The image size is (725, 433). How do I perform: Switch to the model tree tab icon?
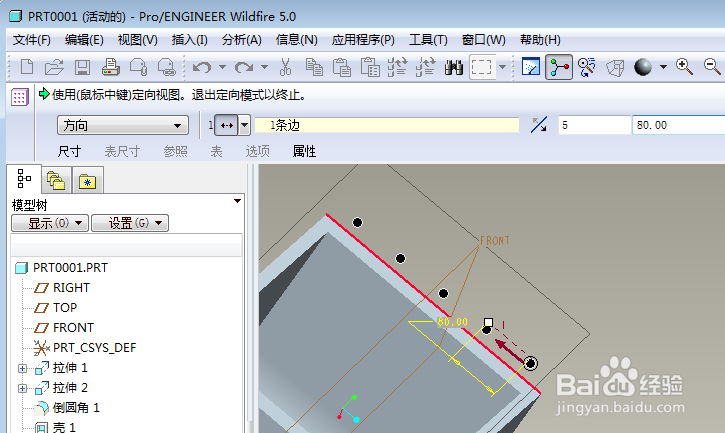coord(24,179)
